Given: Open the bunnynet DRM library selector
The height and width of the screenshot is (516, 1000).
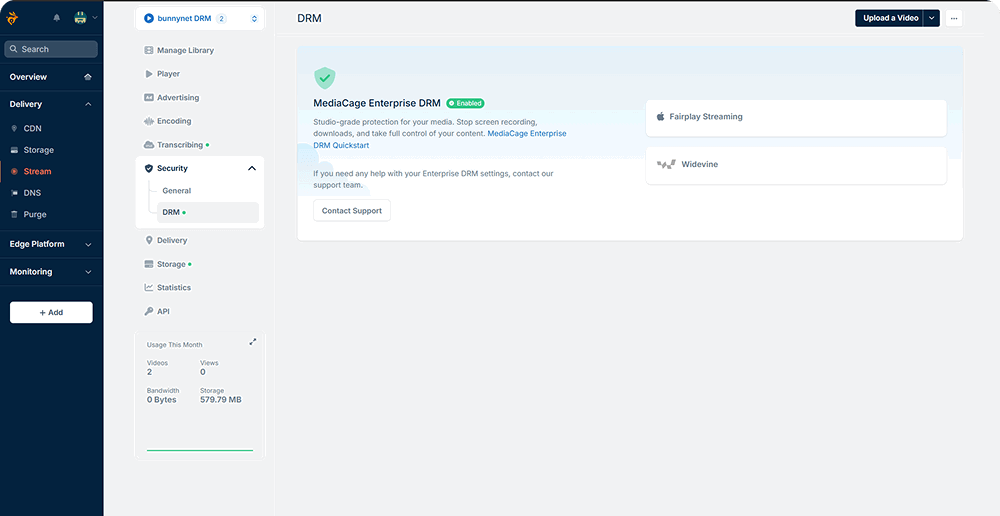Looking at the screenshot, I should 200,18.
